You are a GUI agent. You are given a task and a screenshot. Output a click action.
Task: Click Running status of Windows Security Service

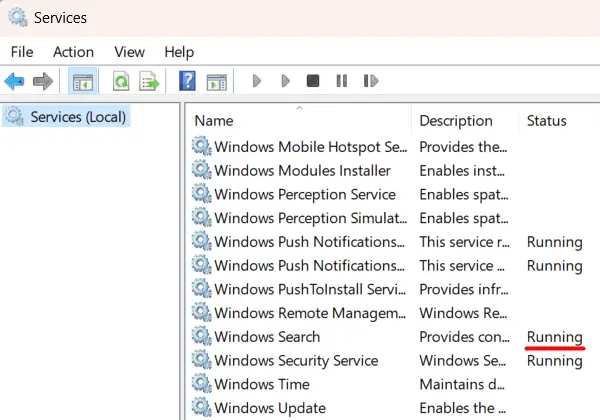coord(554,361)
